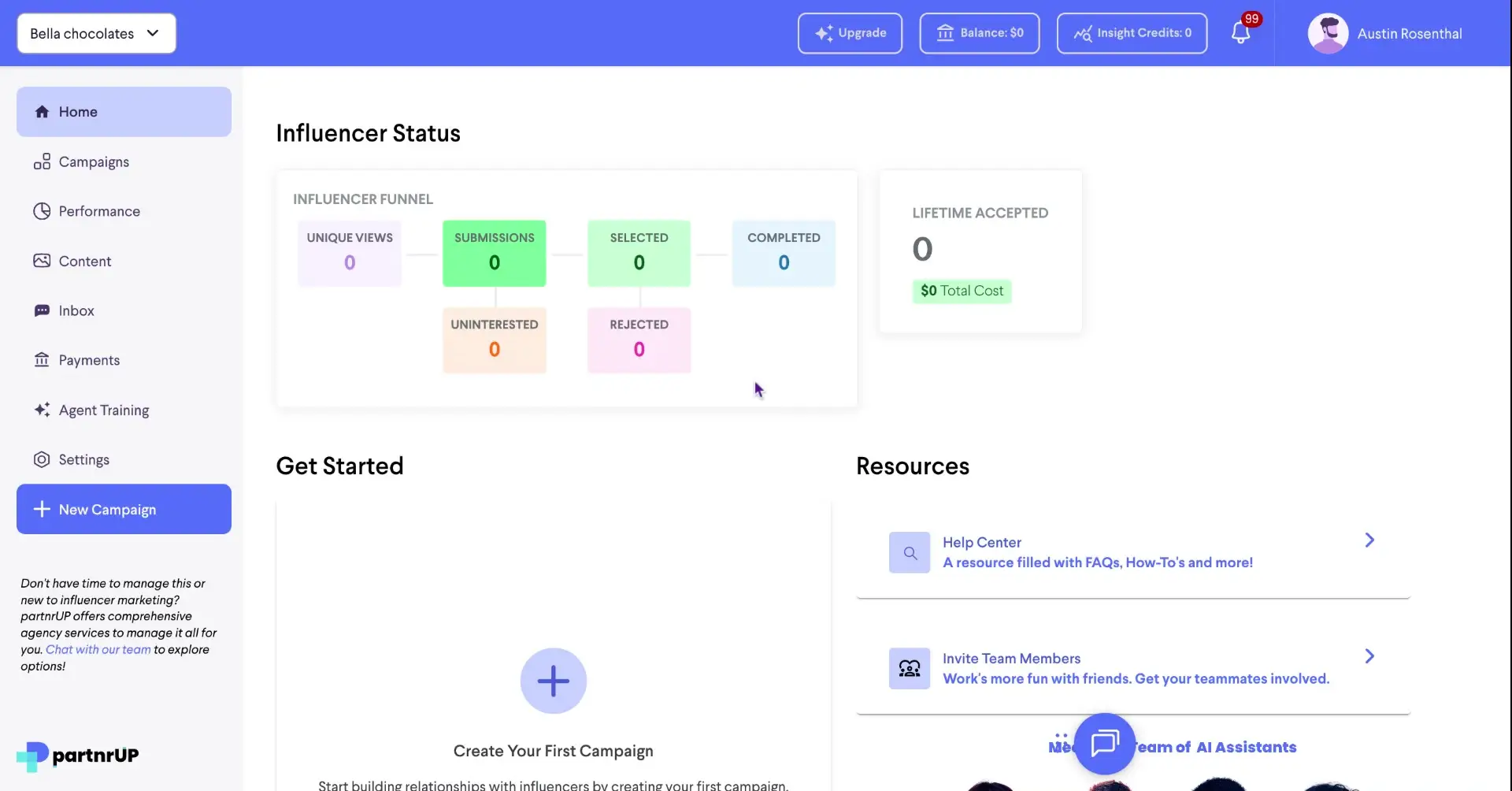Switch to the Upgrade option
This screenshot has height=791, width=1512.
[x=849, y=33]
